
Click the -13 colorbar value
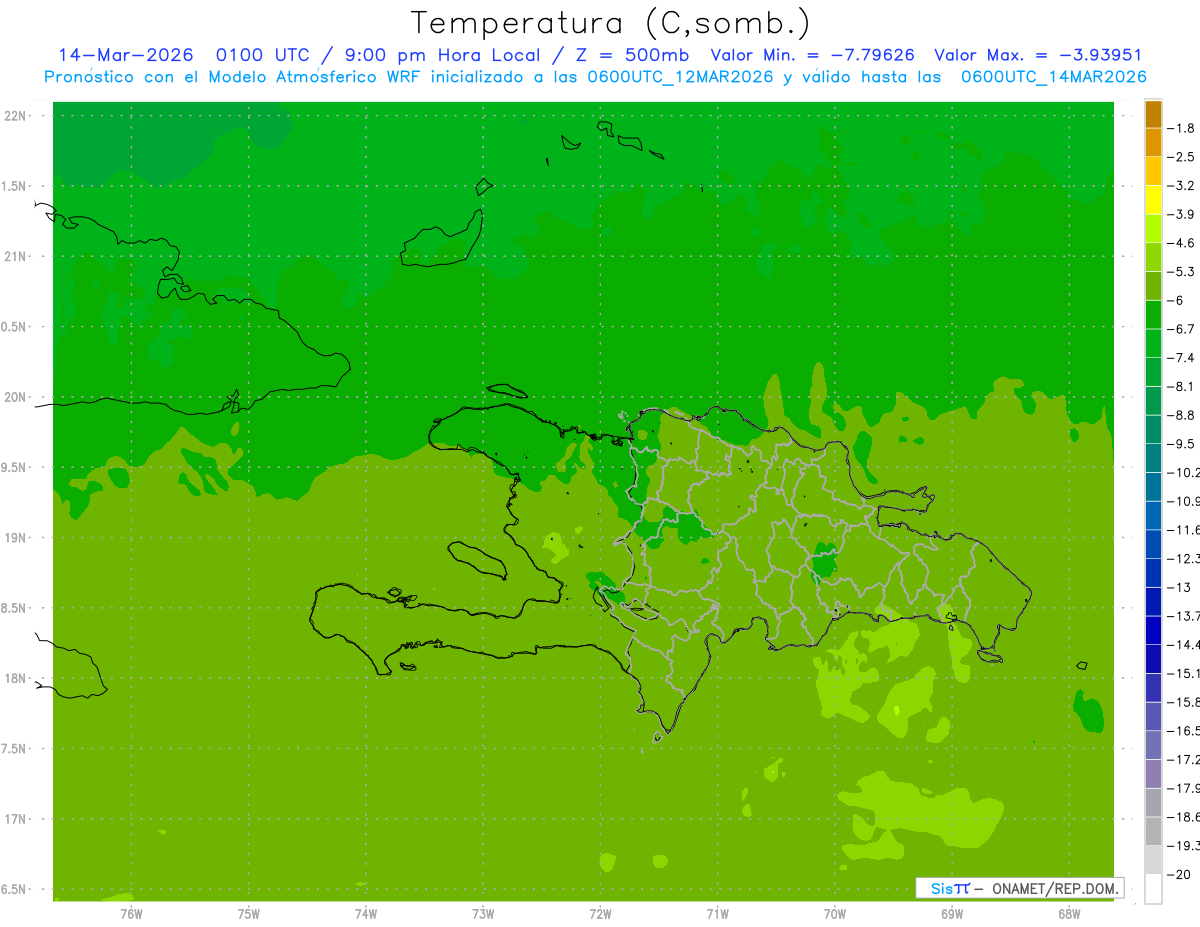(x=1181, y=587)
